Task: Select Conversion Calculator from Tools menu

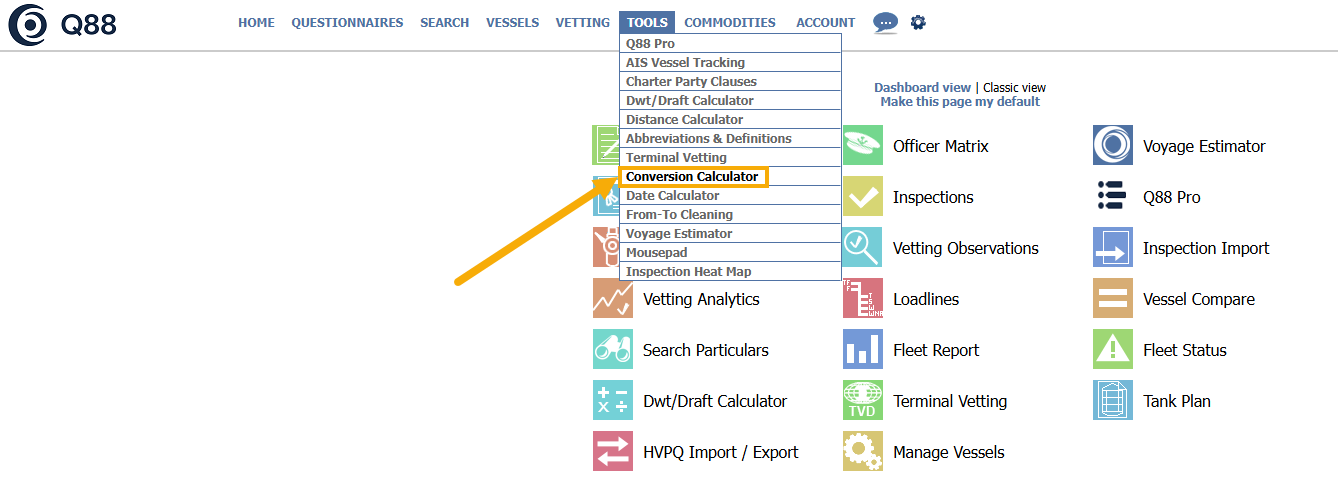Action: coord(692,177)
